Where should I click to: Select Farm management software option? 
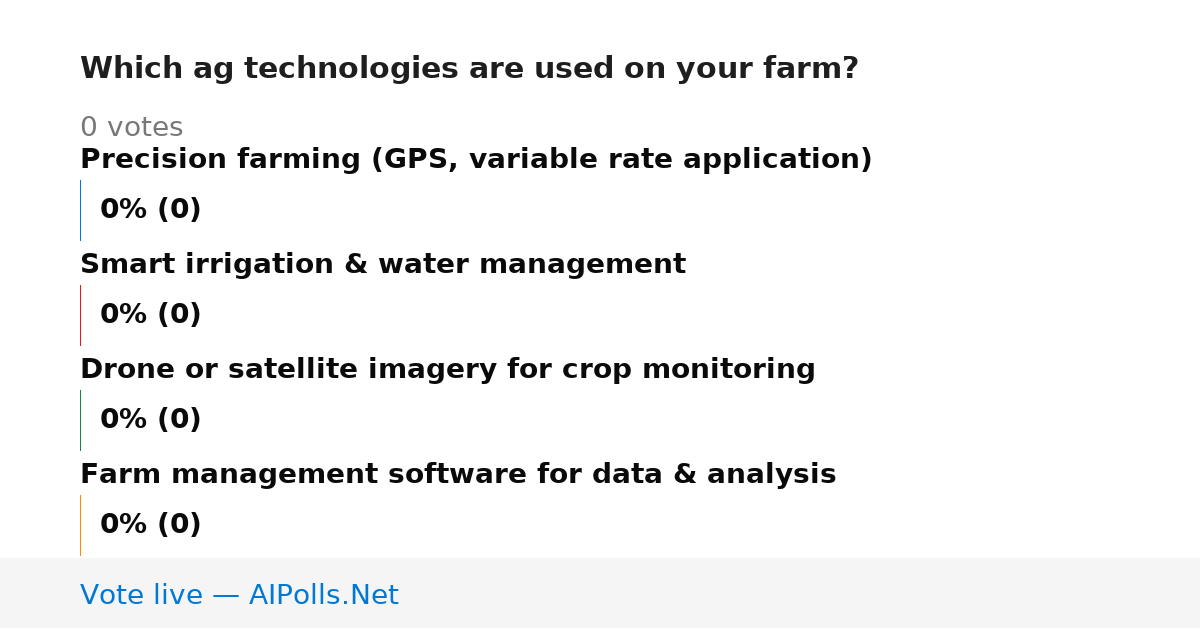pyautogui.click(x=458, y=475)
